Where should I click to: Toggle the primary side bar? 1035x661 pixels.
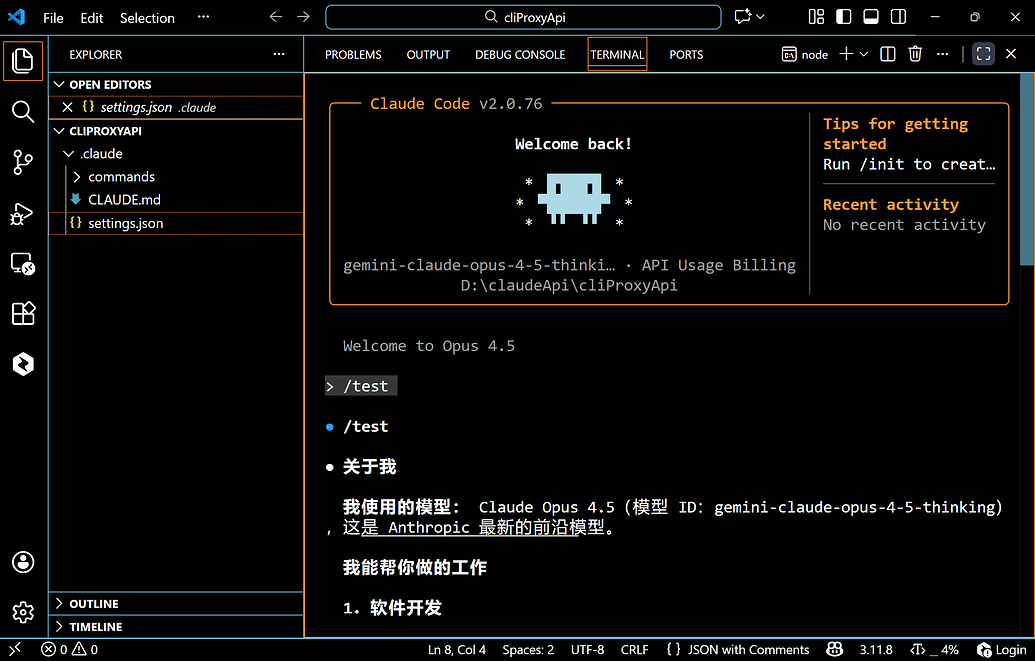tap(844, 17)
